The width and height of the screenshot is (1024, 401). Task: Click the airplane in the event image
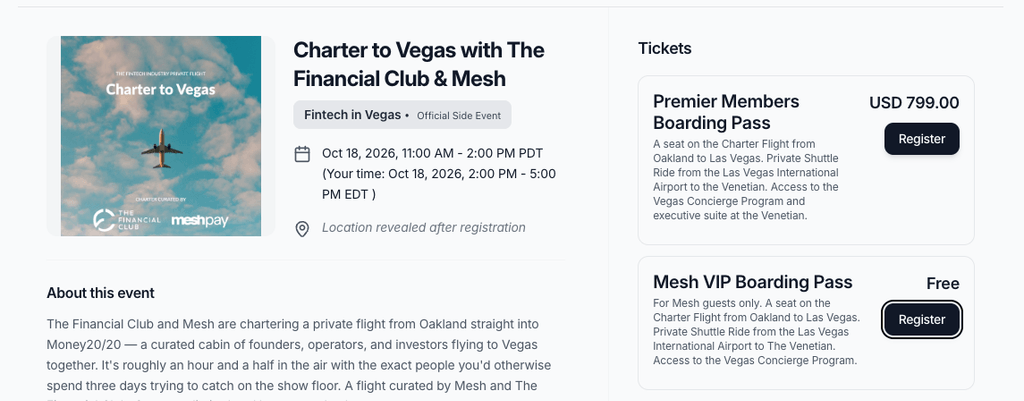(x=161, y=148)
